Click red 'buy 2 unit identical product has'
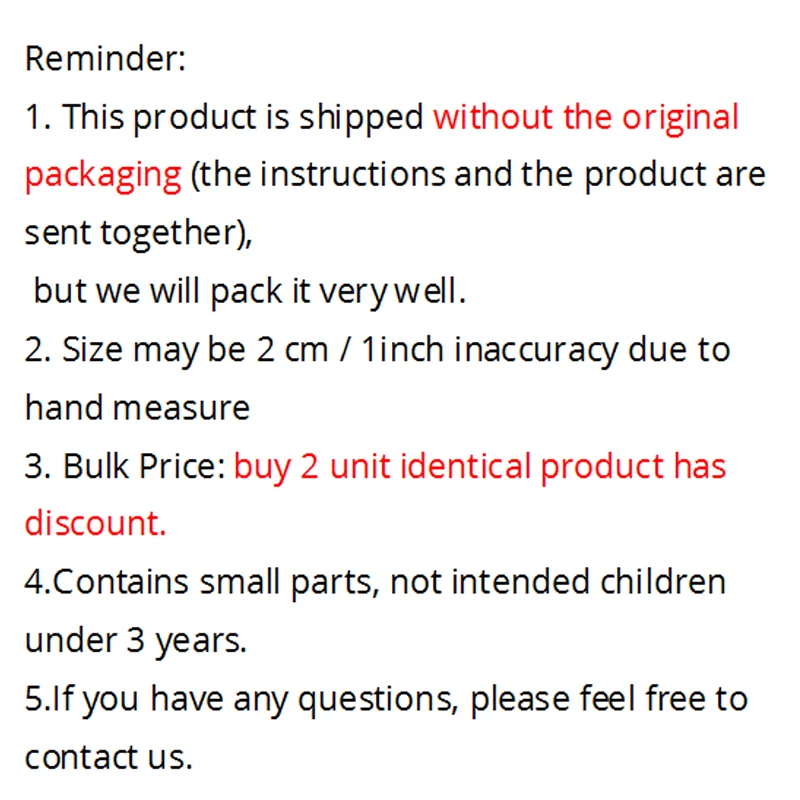The image size is (800, 800). [x=480, y=467]
